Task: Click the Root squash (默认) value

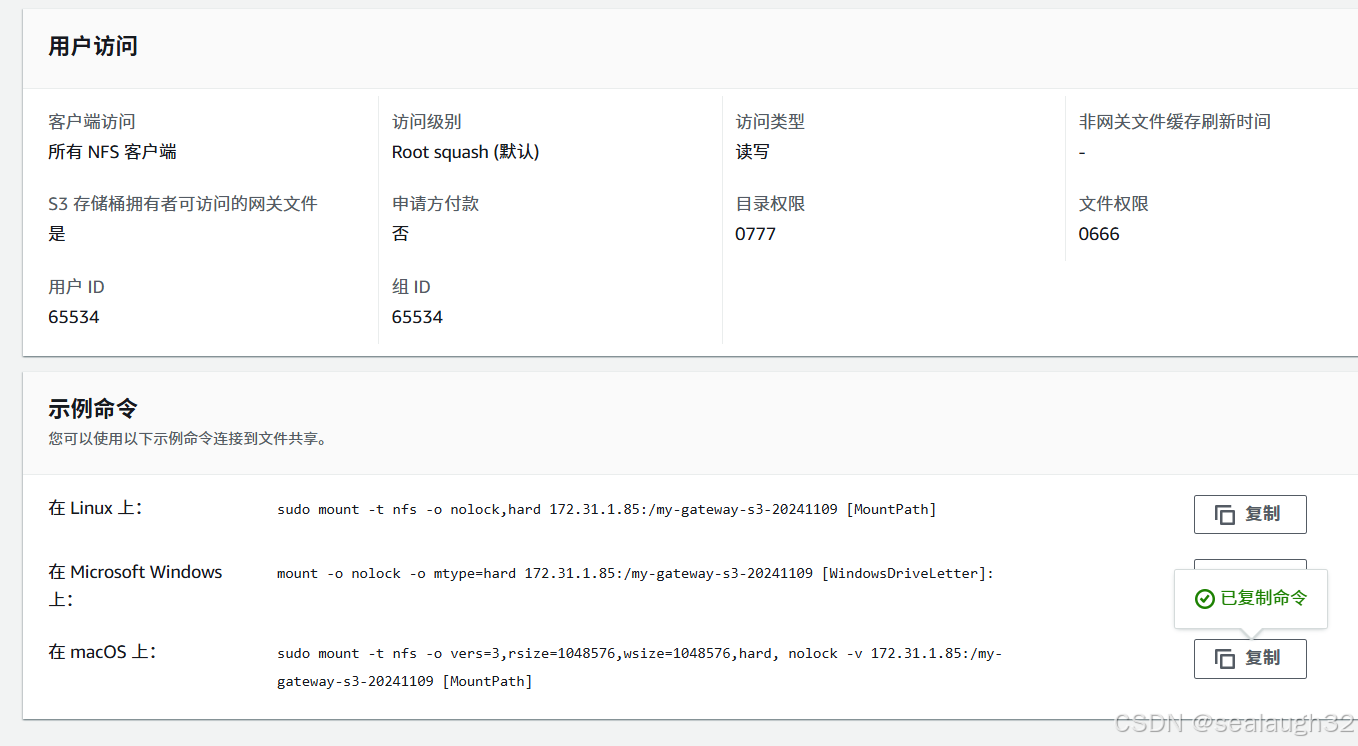Action: [x=466, y=152]
